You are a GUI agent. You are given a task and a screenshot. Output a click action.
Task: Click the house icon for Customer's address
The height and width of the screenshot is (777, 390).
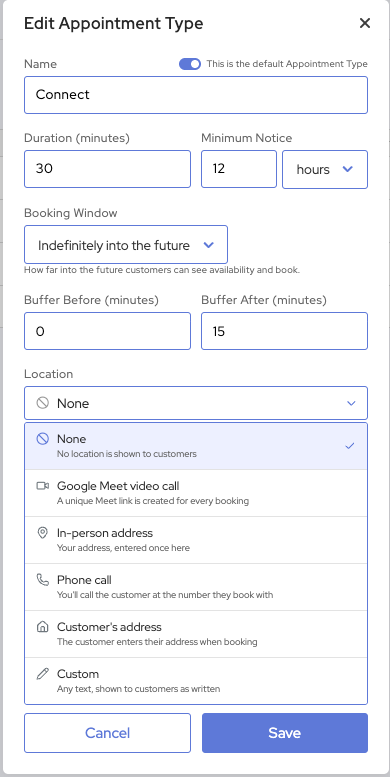(43, 627)
